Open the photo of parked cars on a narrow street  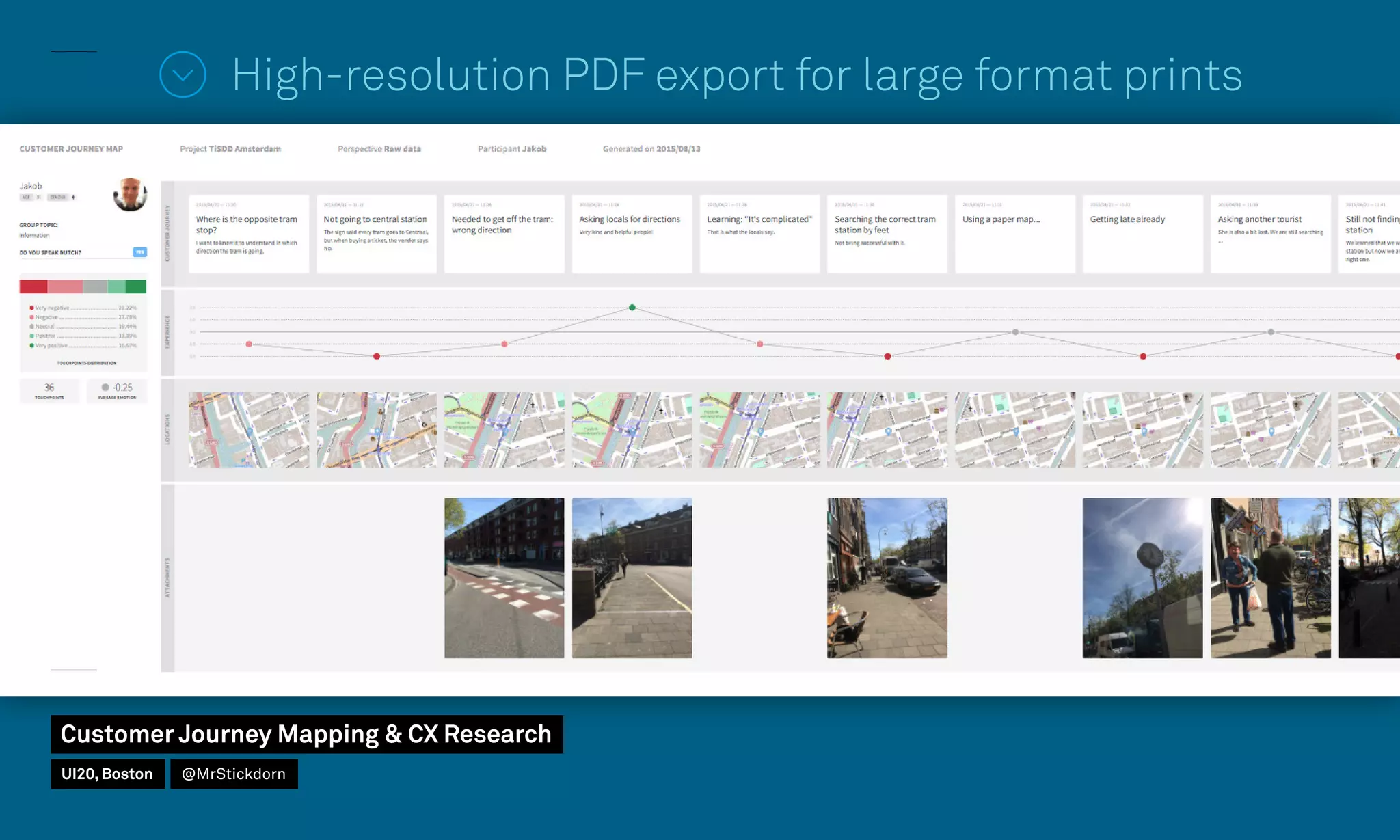coord(887,578)
